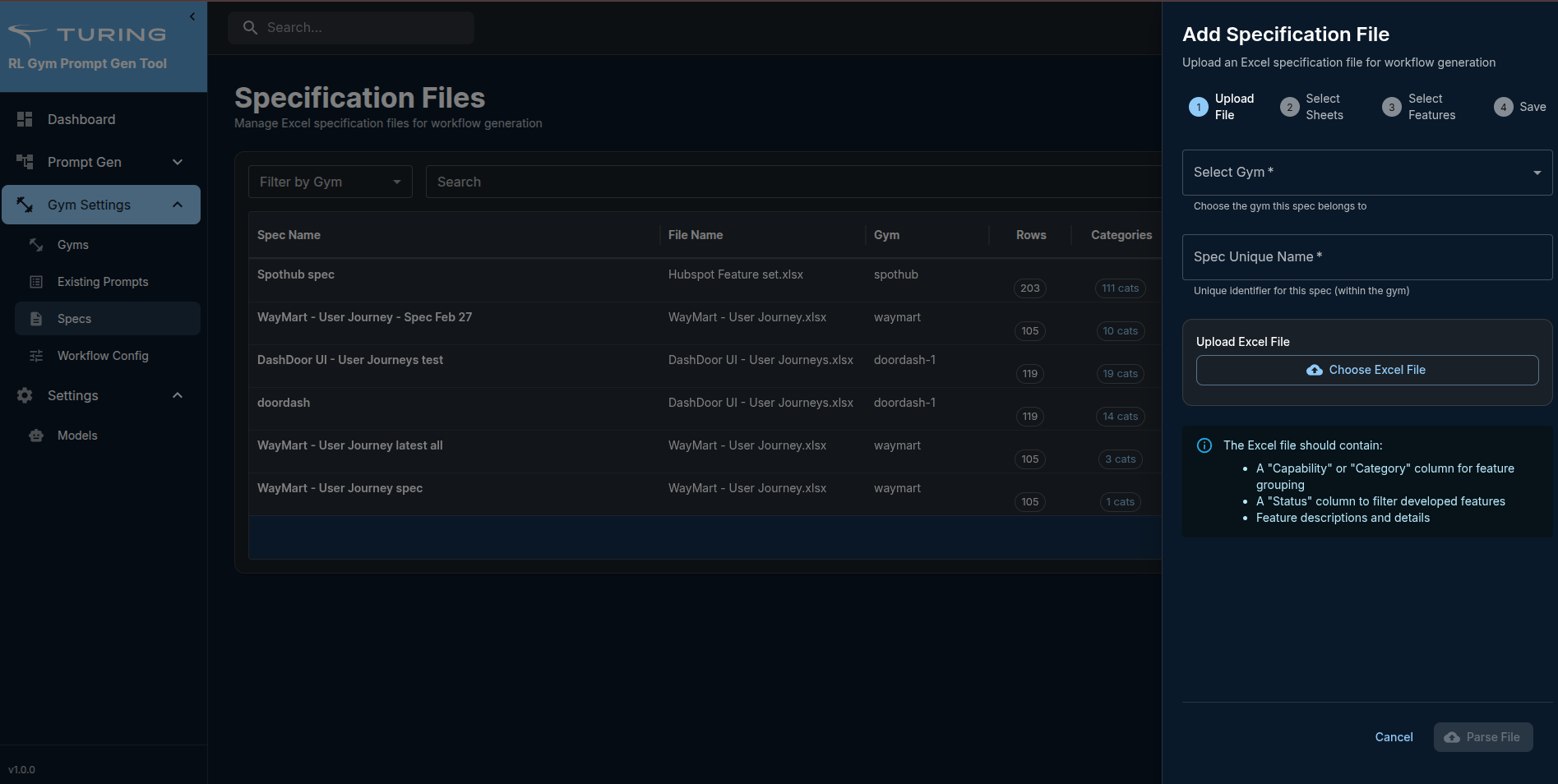Viewport: 1558px width, 784px height.
Task: Click the Dashboard grid icon
Action: click(x=25, y=119)
